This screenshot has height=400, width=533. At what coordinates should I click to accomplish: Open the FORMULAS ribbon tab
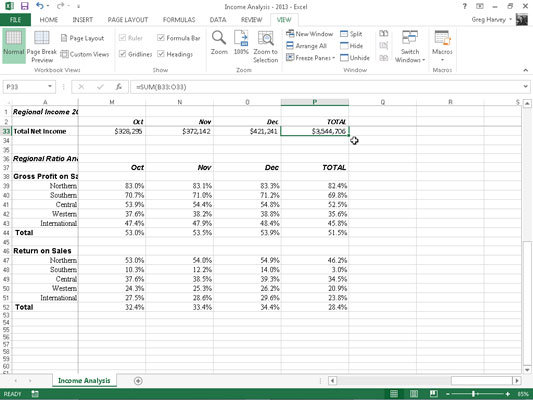coord(179,20)
